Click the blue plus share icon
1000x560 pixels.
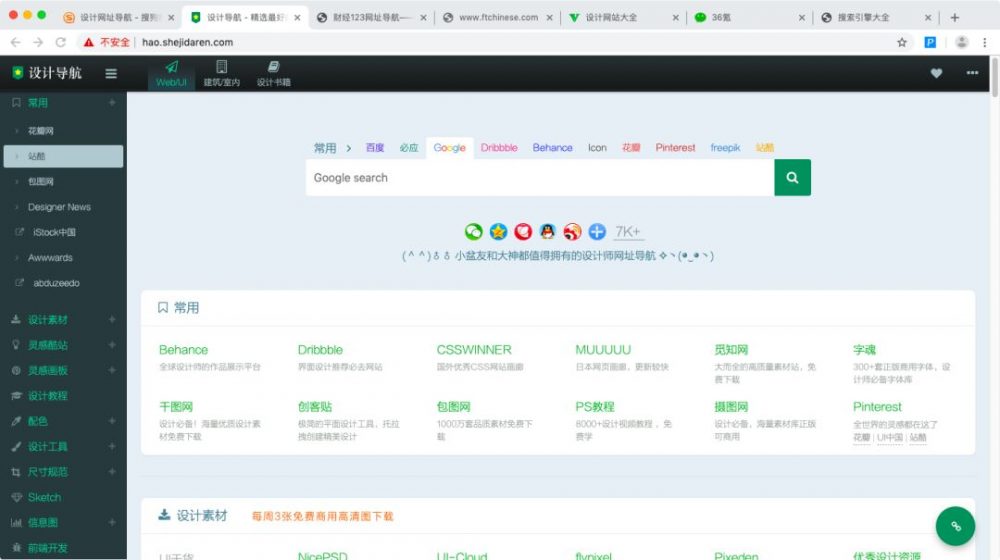coord(597,232)
